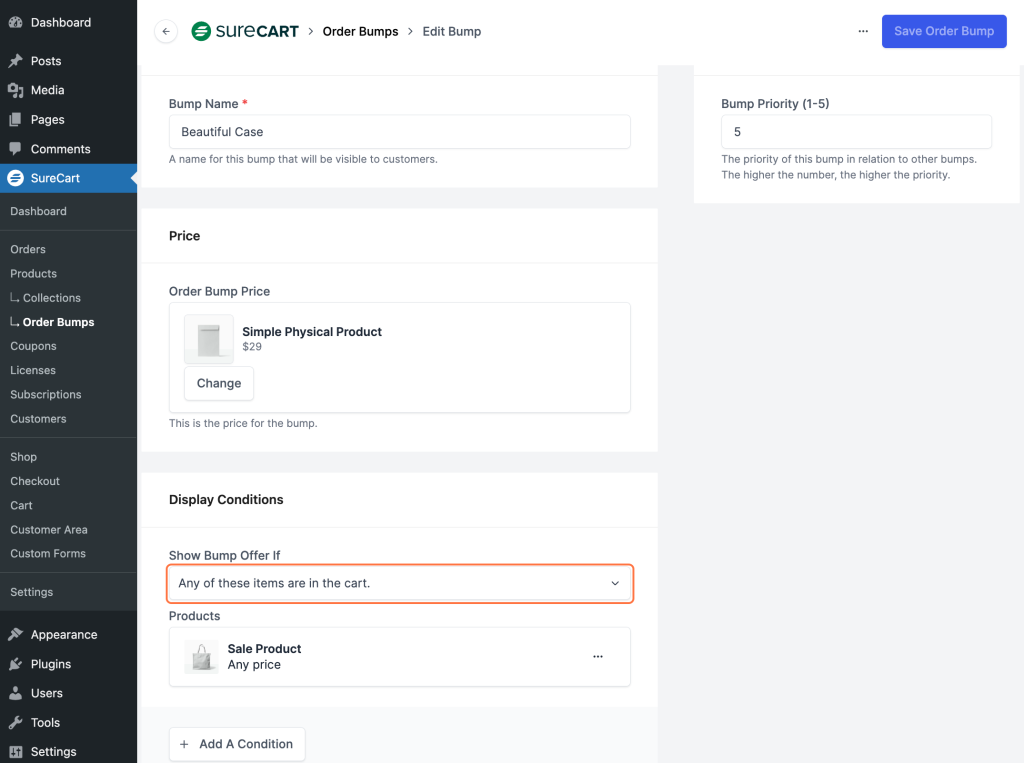The image size is (1024, 763).
Task: Click Order Bumps breadcrumb link
Action: point(360,31)
